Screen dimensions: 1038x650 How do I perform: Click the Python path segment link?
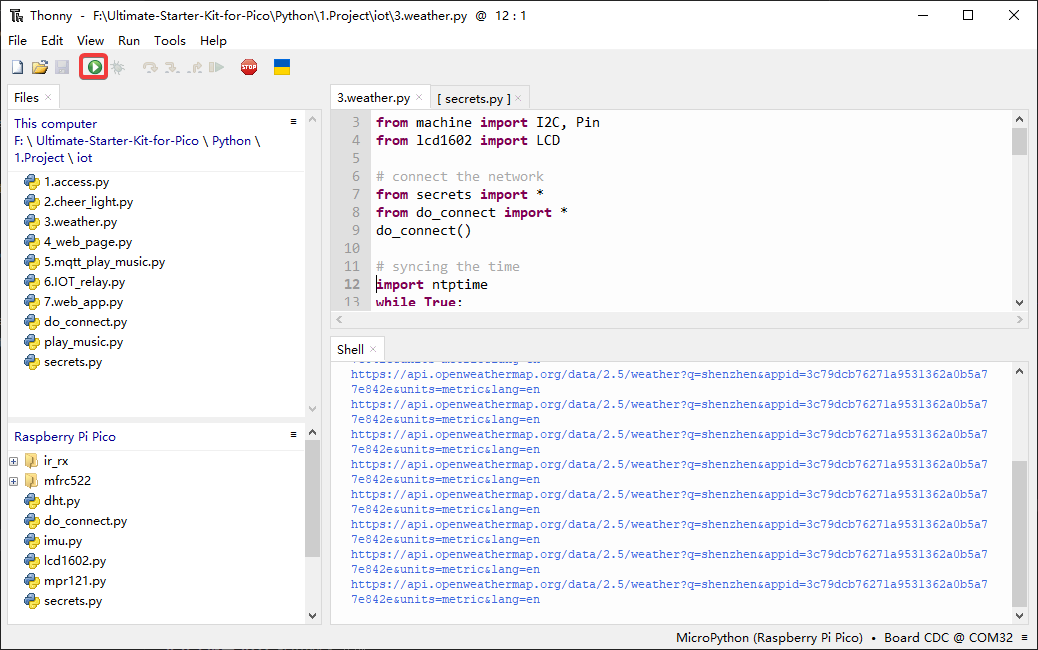231,140
